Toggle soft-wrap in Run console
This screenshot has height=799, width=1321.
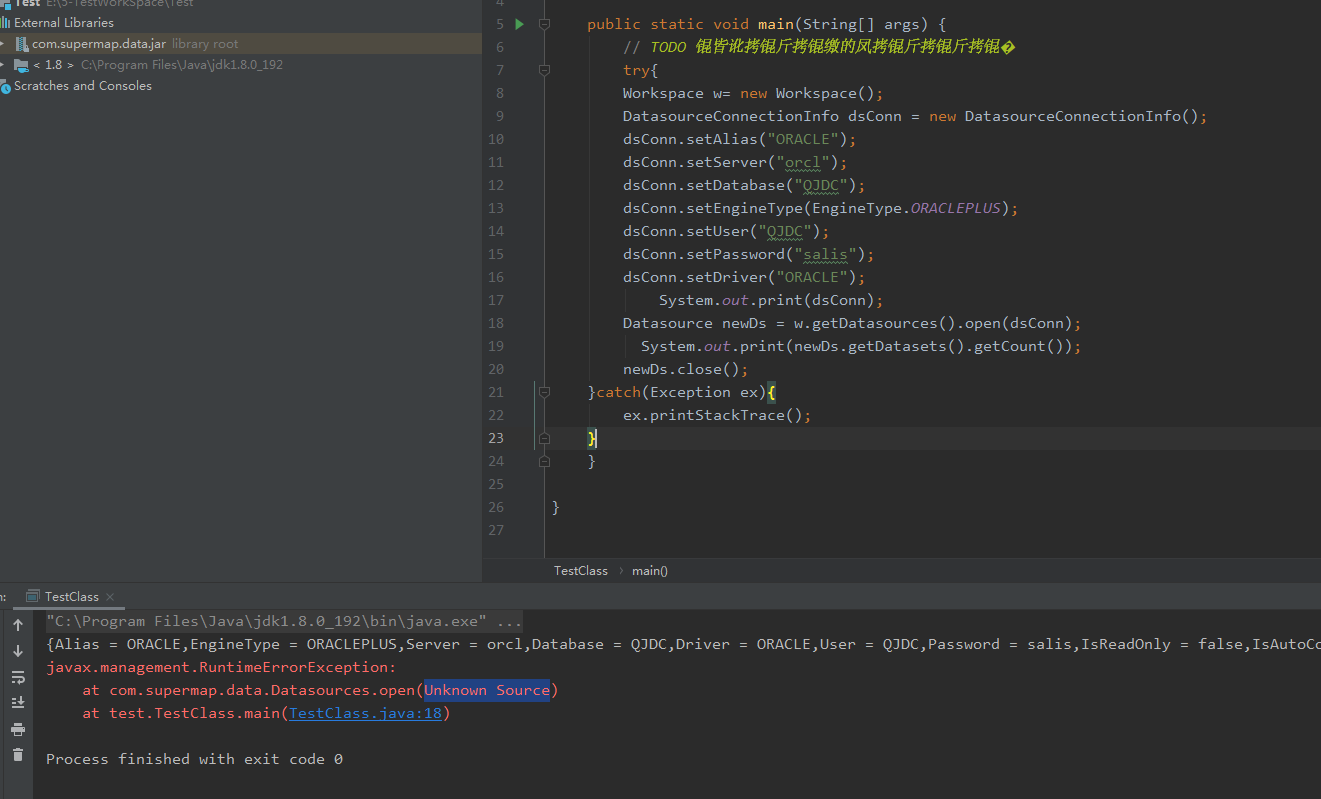pos(17,677)
